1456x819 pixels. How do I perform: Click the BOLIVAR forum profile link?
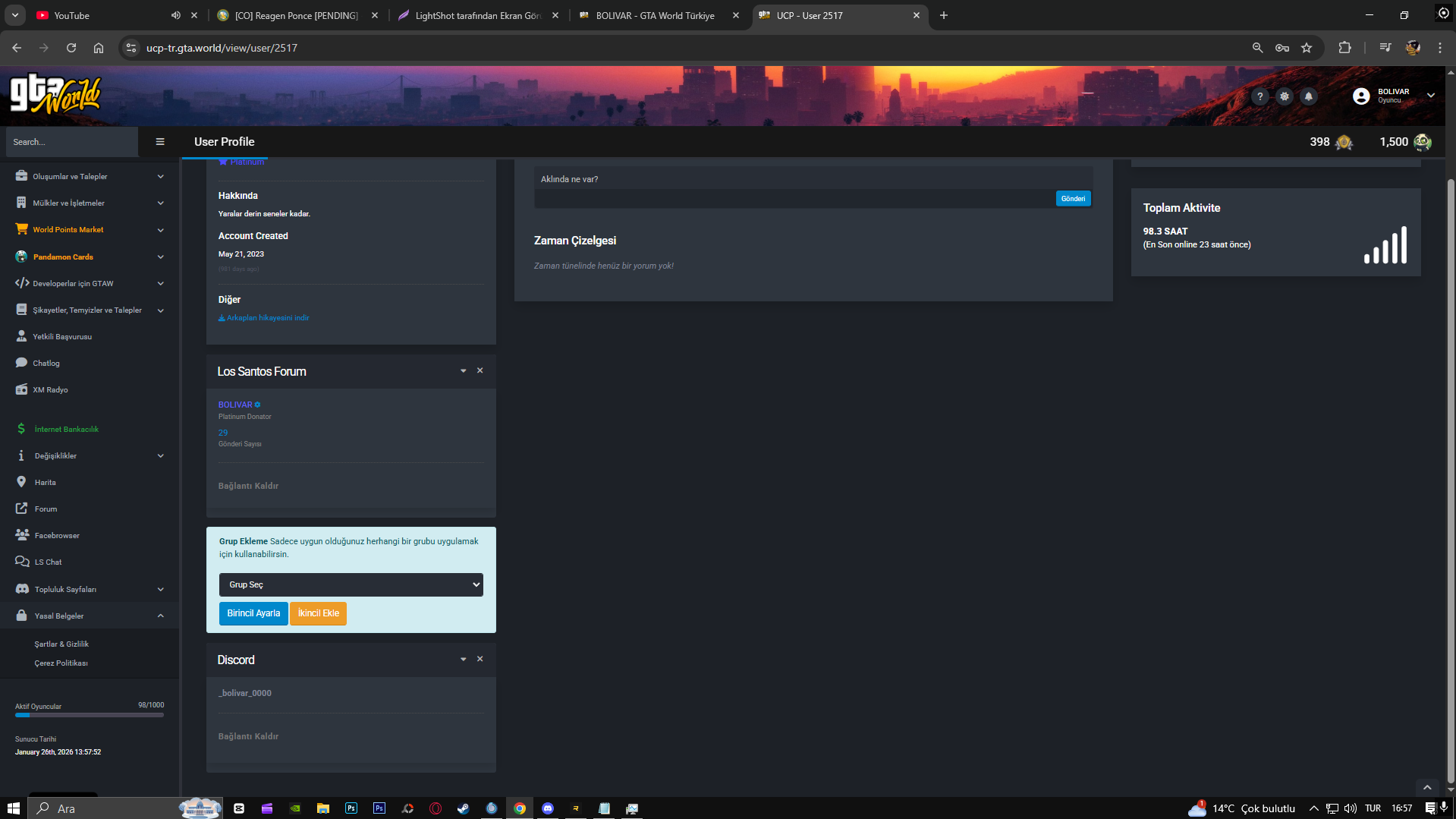point(235,405)
